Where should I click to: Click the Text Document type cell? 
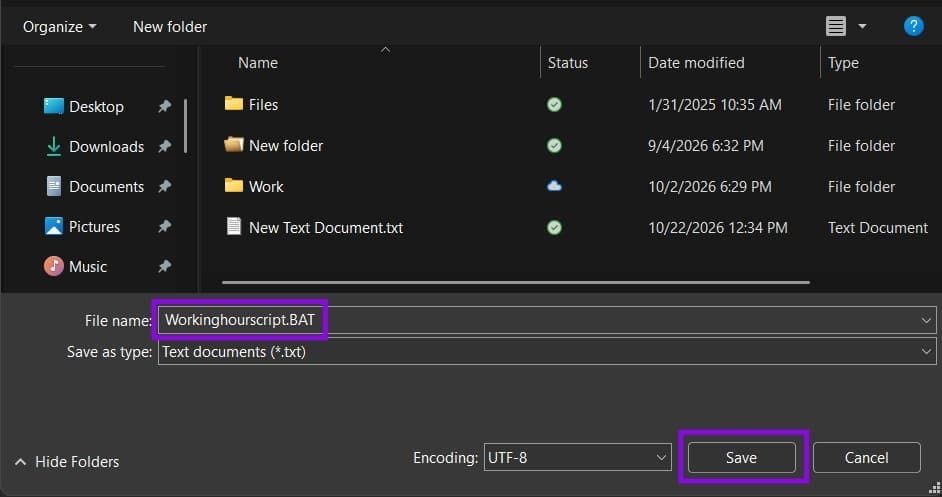(878, 228)
